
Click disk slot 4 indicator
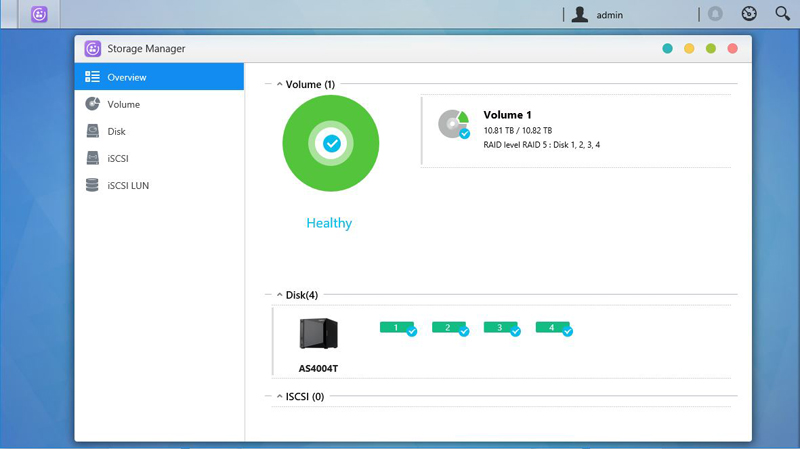tap(553, 327)
